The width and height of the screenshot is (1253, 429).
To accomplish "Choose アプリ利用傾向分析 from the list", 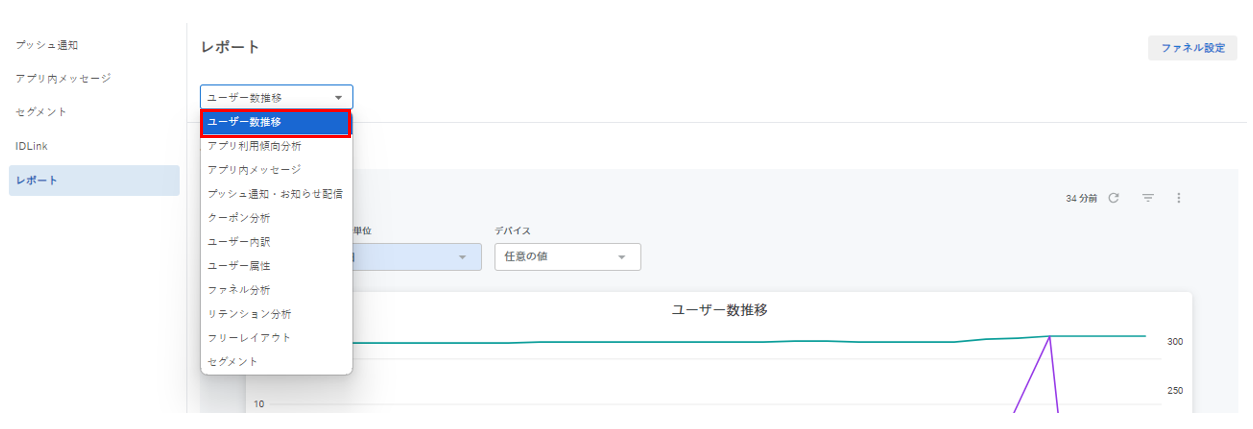I will pos(276,146).
